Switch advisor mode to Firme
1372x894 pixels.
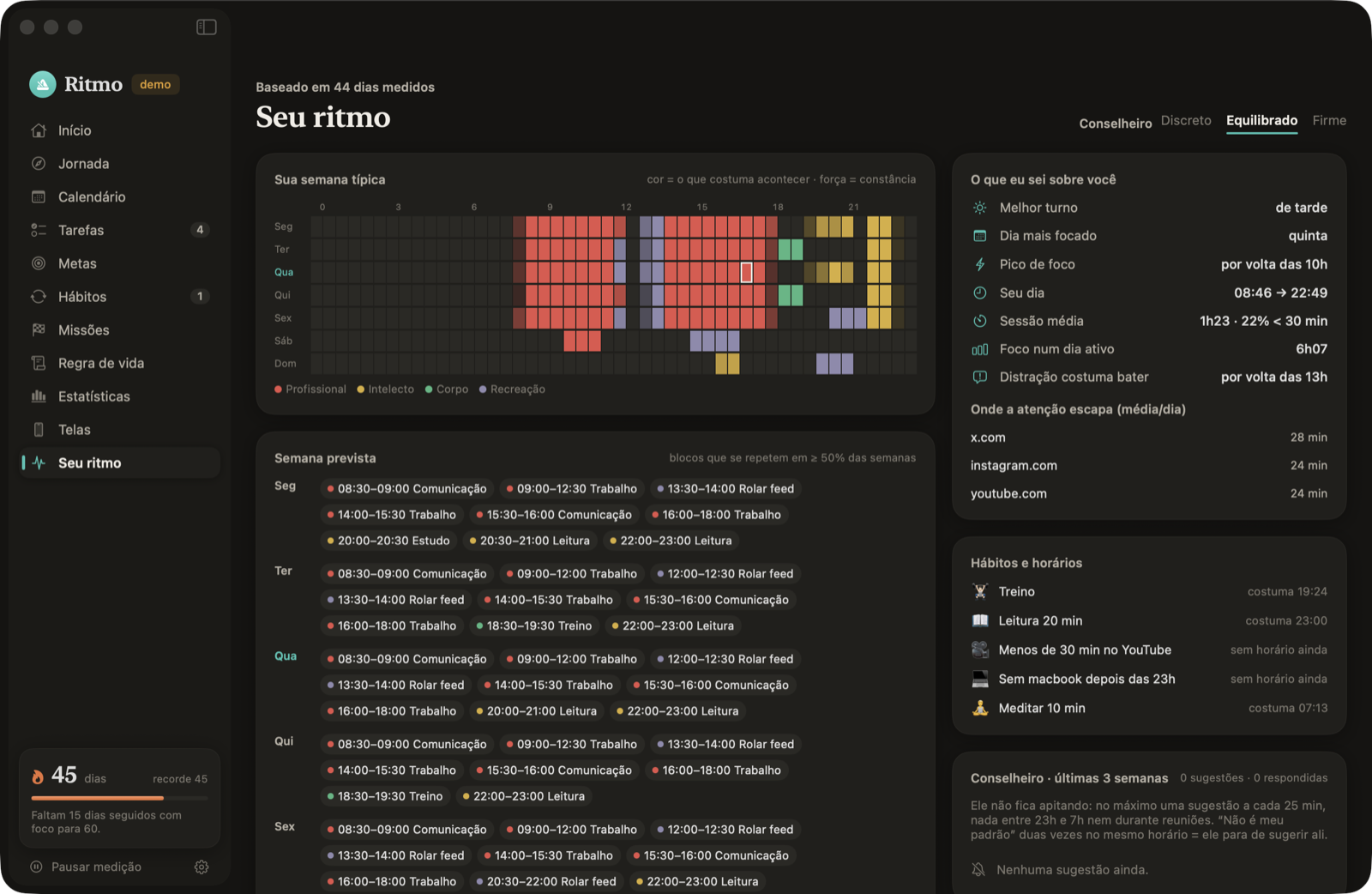point(1329,121)
